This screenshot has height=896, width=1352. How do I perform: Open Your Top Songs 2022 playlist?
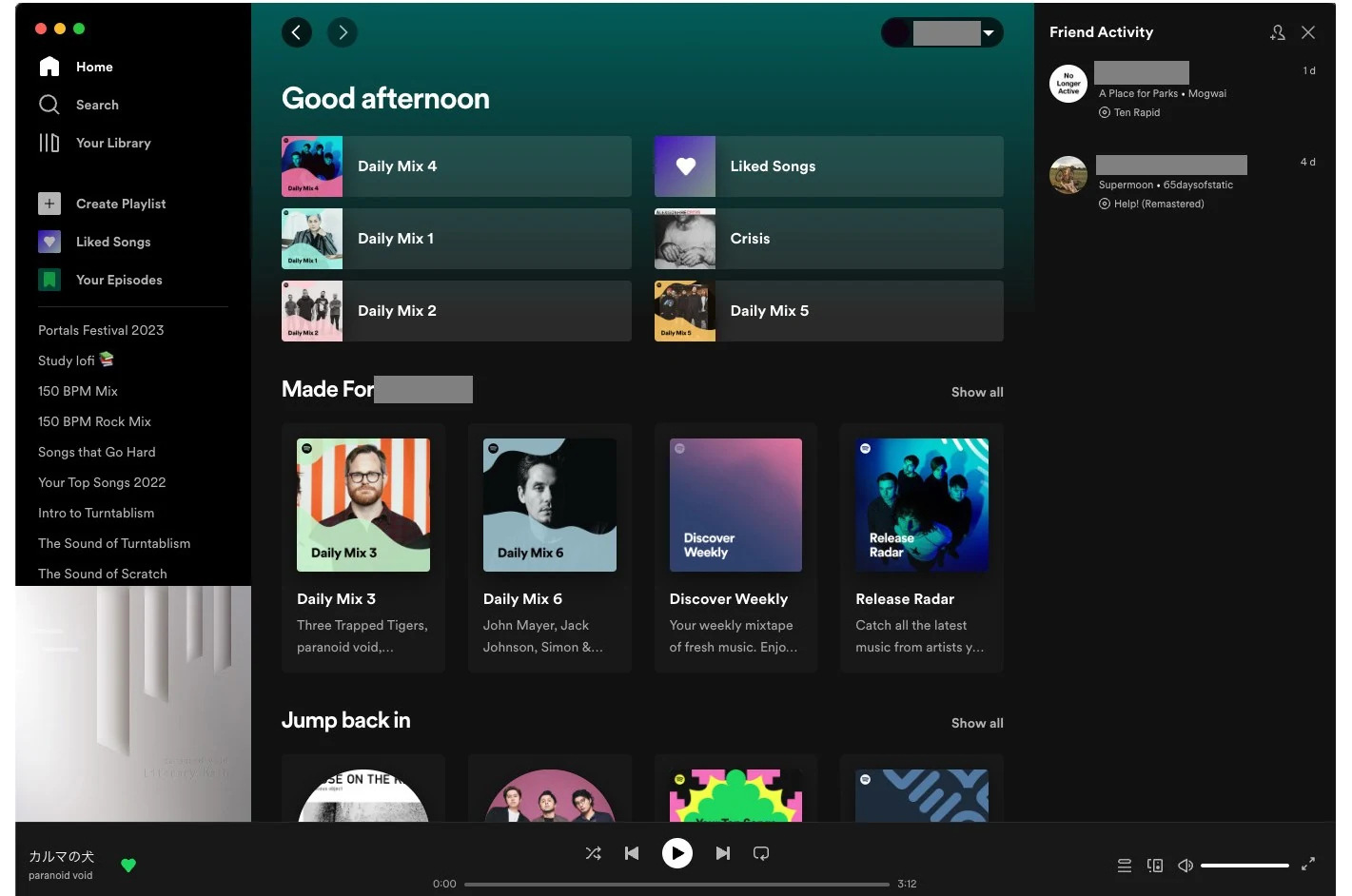point(102,482)
